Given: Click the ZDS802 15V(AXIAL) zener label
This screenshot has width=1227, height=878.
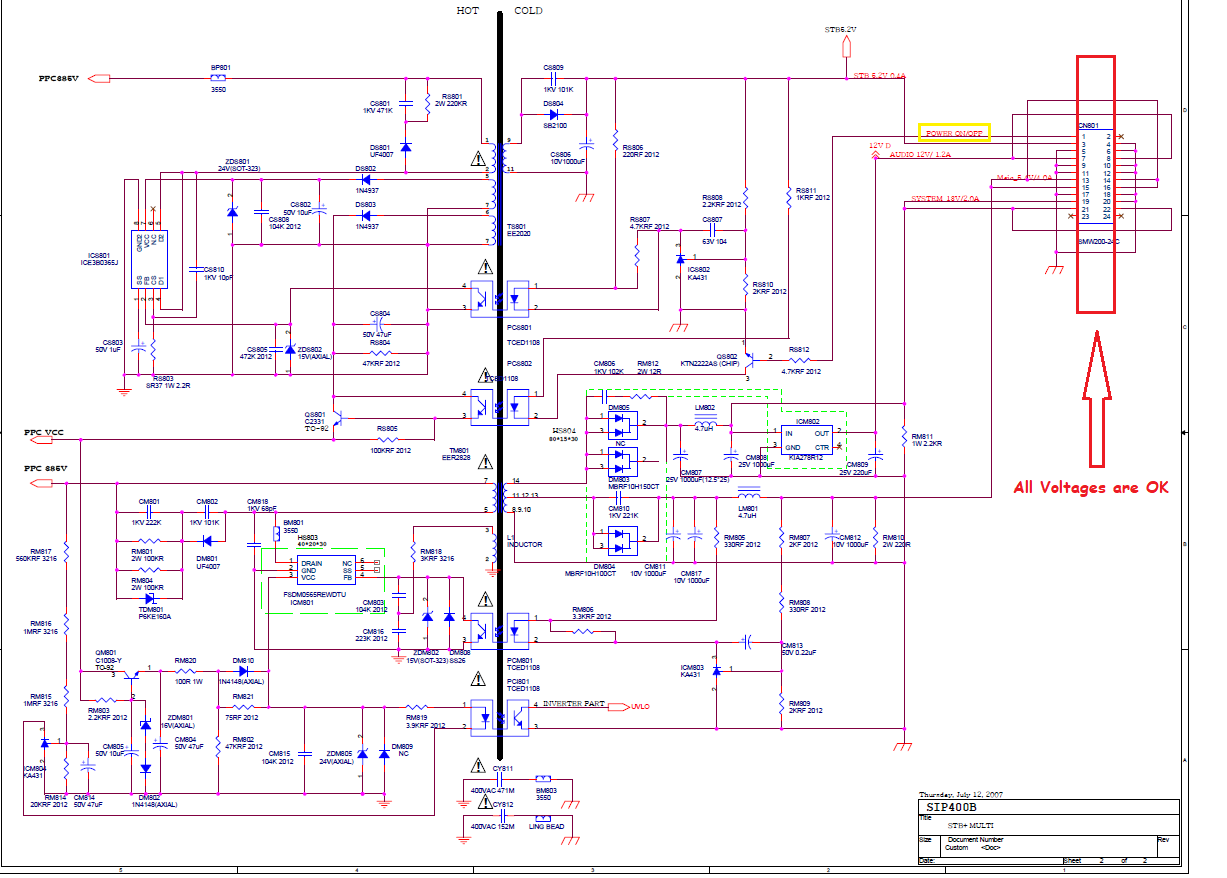Looking at the screenshot, I should click(x=315, y=352).
